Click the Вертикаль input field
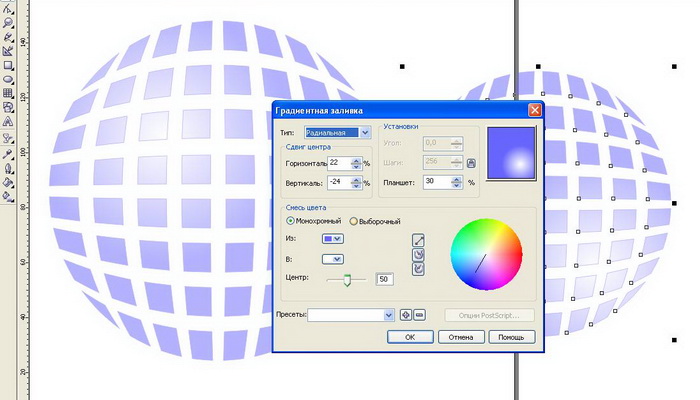The height and width of the screenshot is (400, 700). coord(339,183)
